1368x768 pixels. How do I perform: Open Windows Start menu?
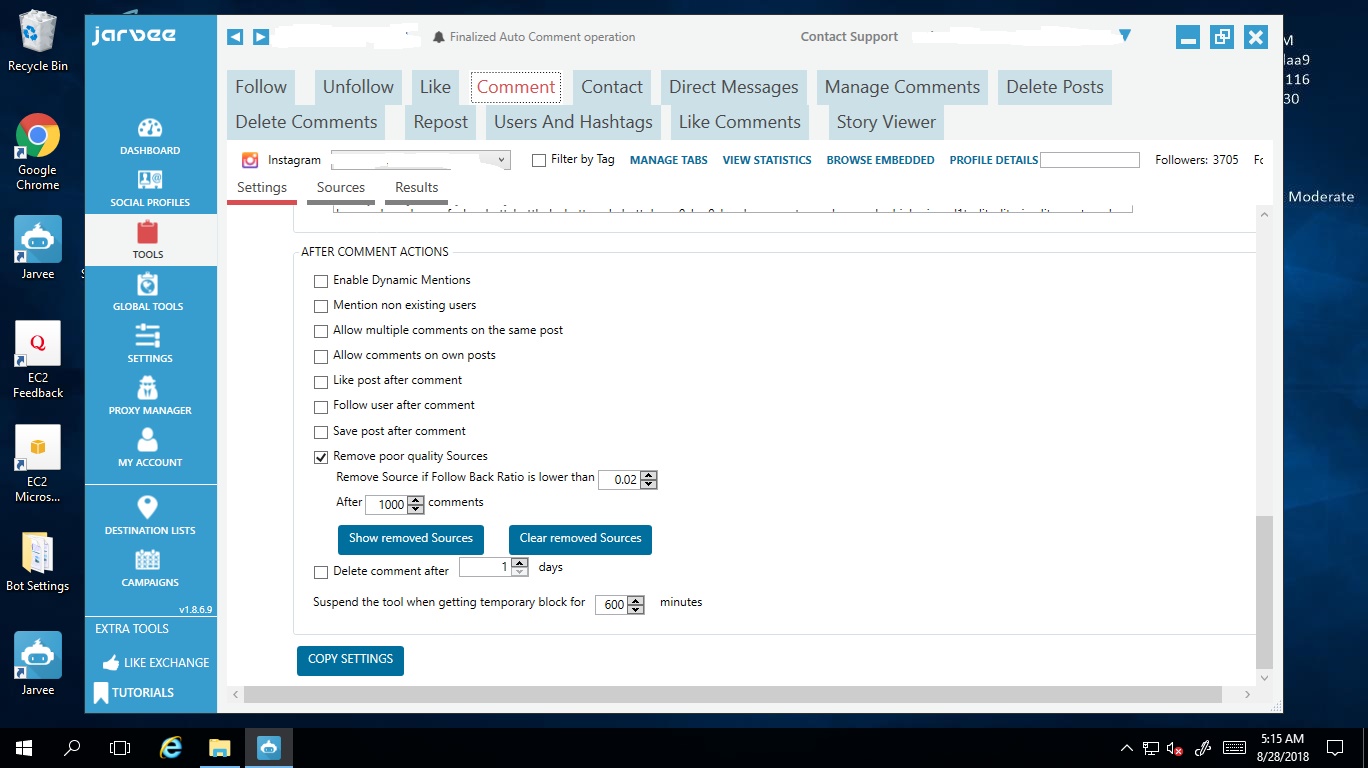click(x=24, y=748)
